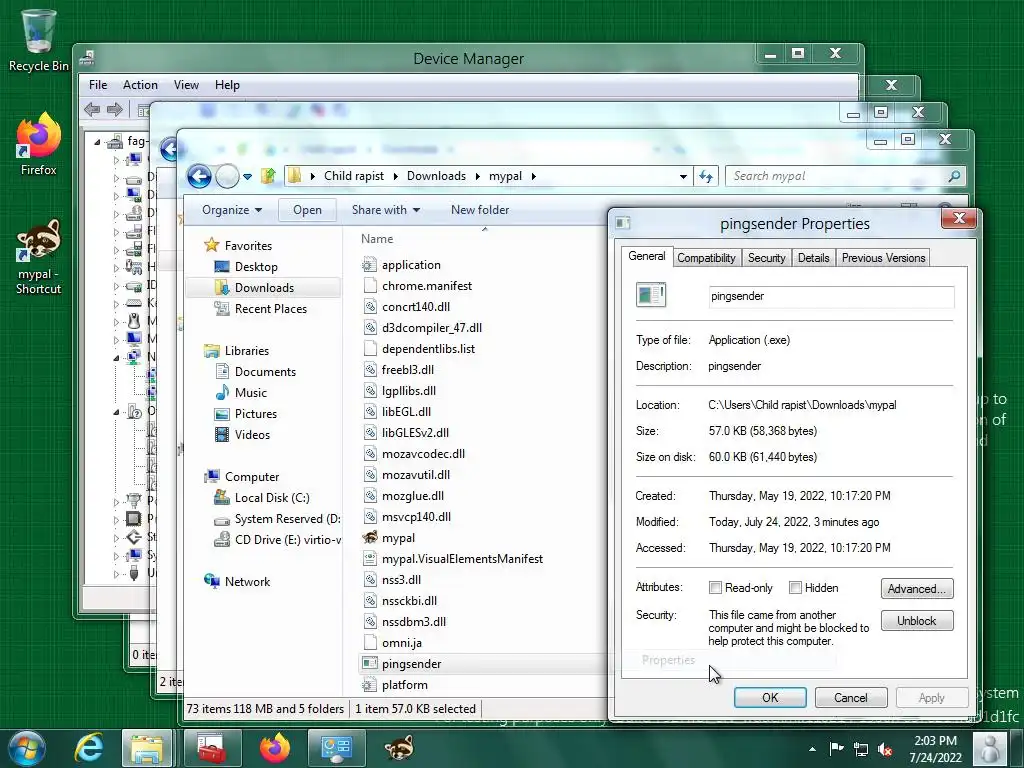Open the Start menu orb

point(26,748)
